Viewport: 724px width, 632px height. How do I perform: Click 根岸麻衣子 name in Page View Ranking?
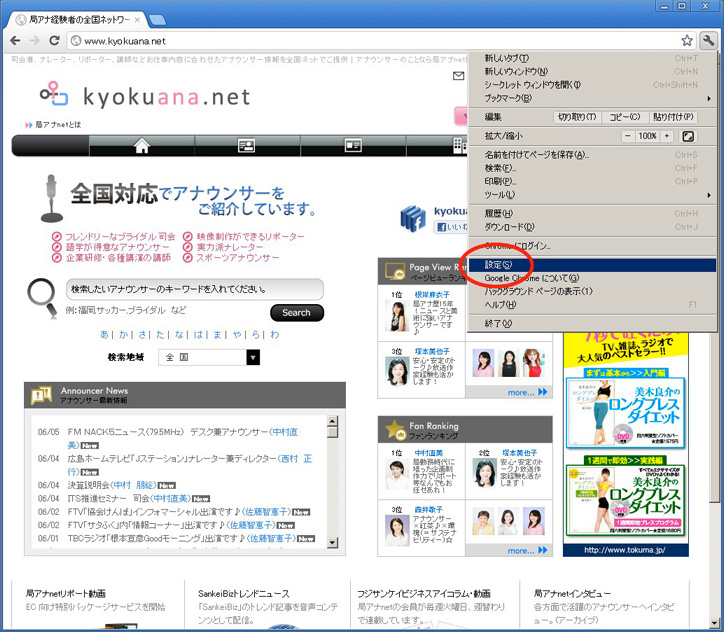pos(432,295)
